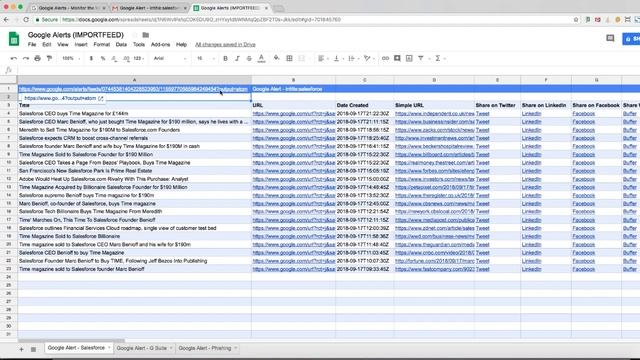Open the link preview popup under cell A1
The width and height of the screenshot is (640, 360).
63,98
